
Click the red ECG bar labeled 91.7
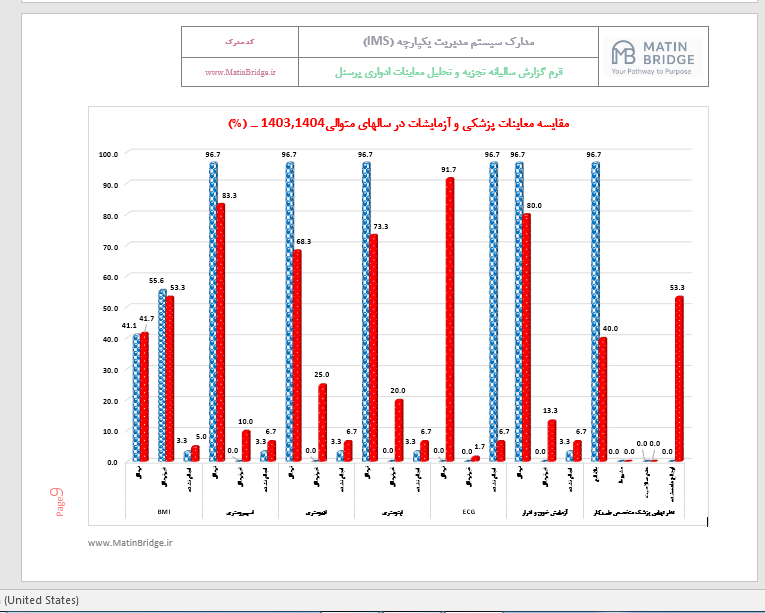[x=450, y=320]
